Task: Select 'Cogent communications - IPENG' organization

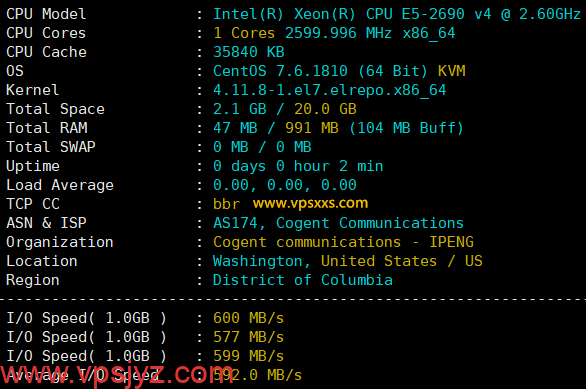Action: click(343, 242)
